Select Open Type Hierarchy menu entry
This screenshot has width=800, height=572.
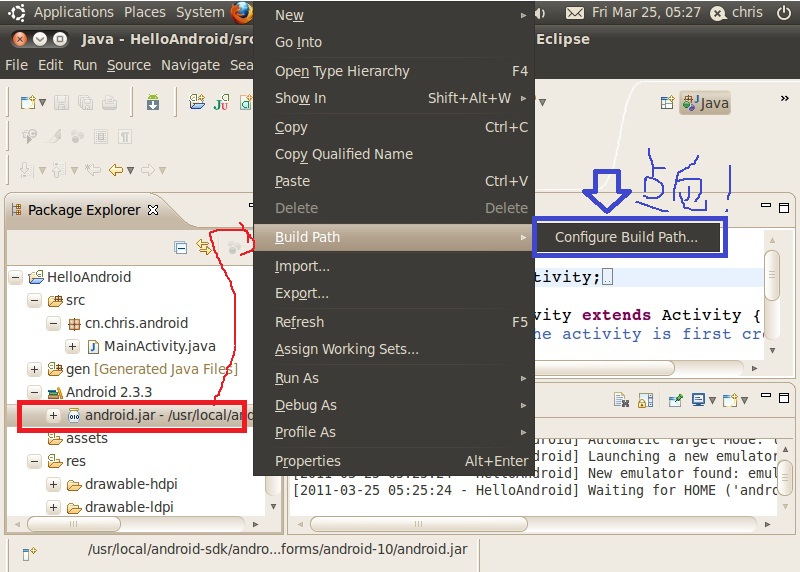[393, 71]
